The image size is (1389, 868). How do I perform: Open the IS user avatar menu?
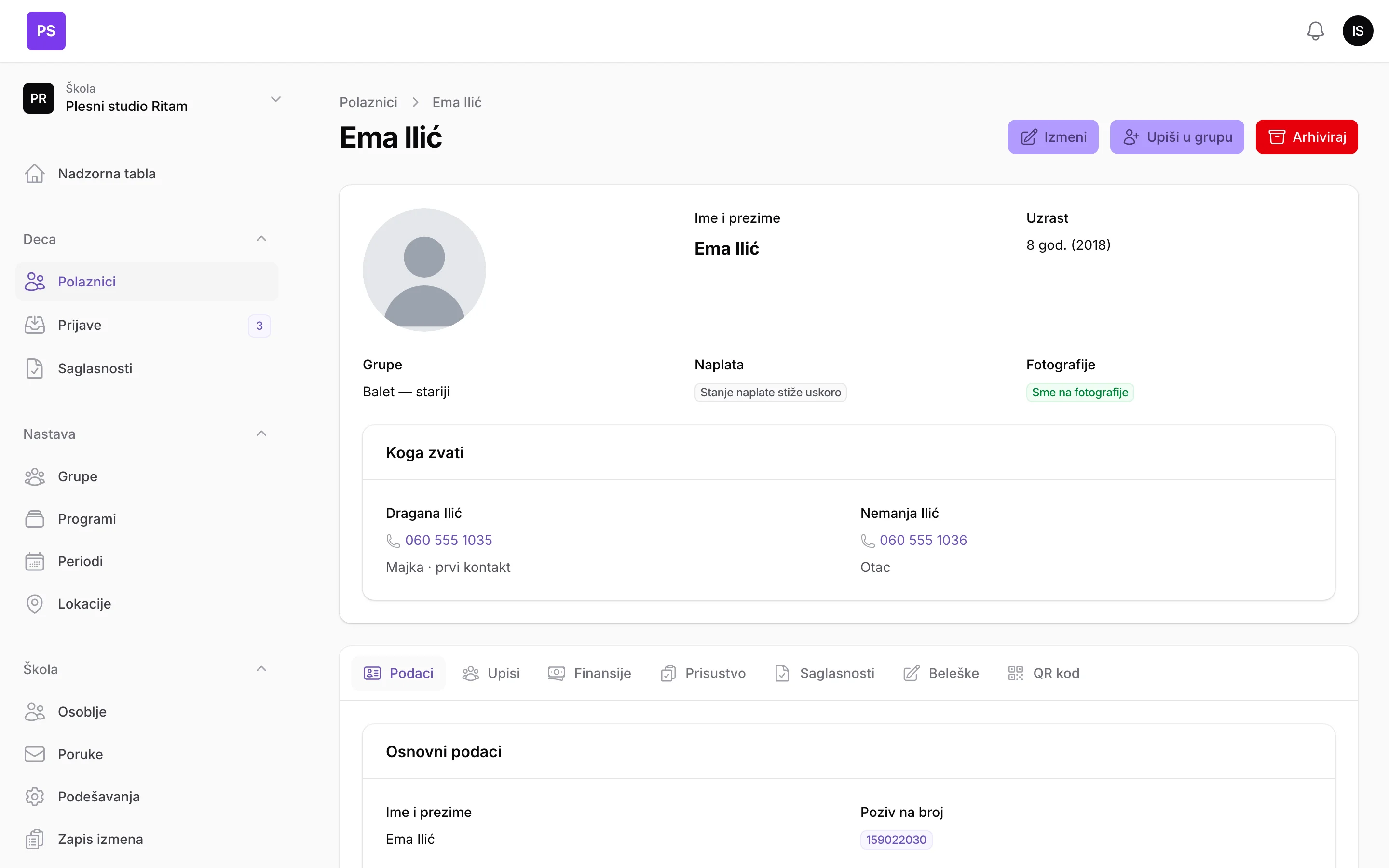1358,31
